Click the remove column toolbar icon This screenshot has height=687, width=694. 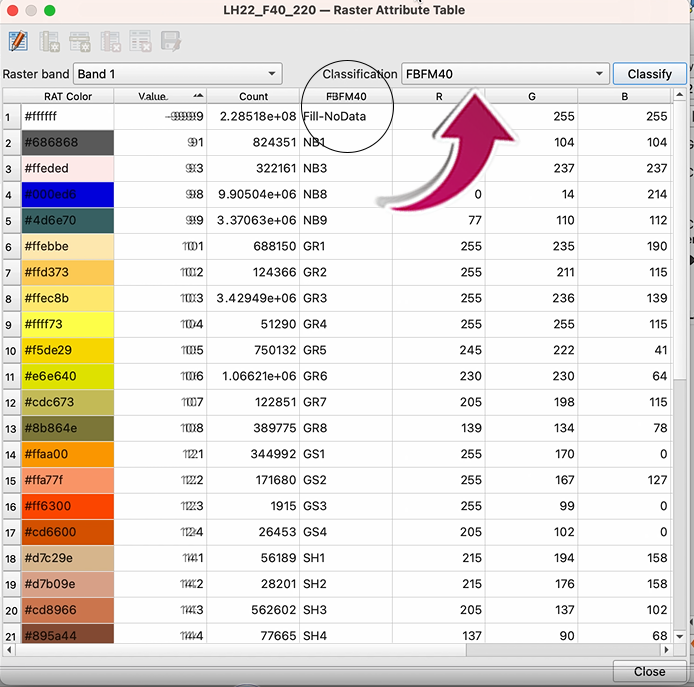110,41
